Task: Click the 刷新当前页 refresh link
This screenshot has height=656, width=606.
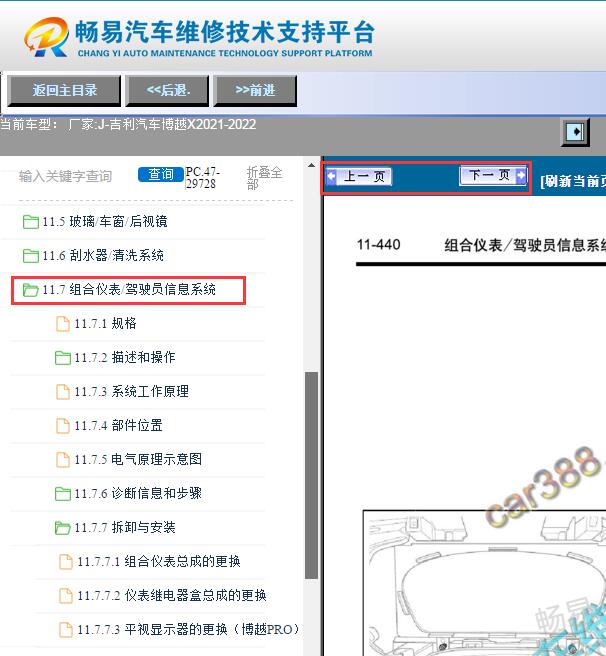Action: (x=573, y=181)
